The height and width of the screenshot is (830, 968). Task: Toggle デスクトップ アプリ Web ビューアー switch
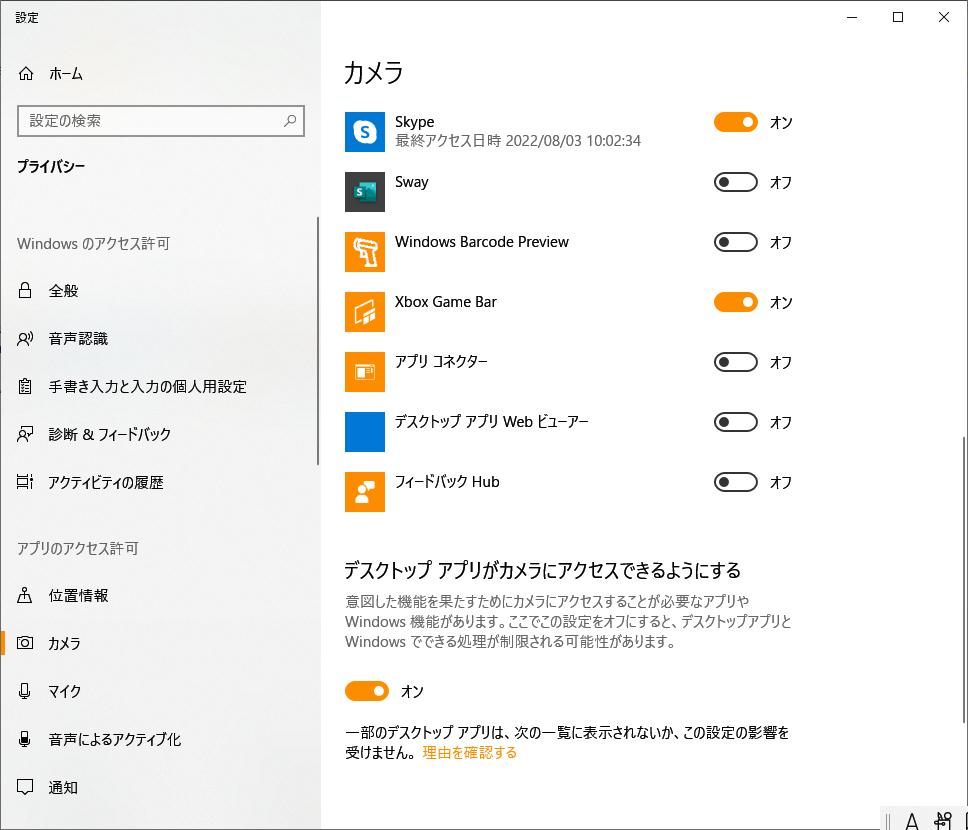click(x=735, y=422)
